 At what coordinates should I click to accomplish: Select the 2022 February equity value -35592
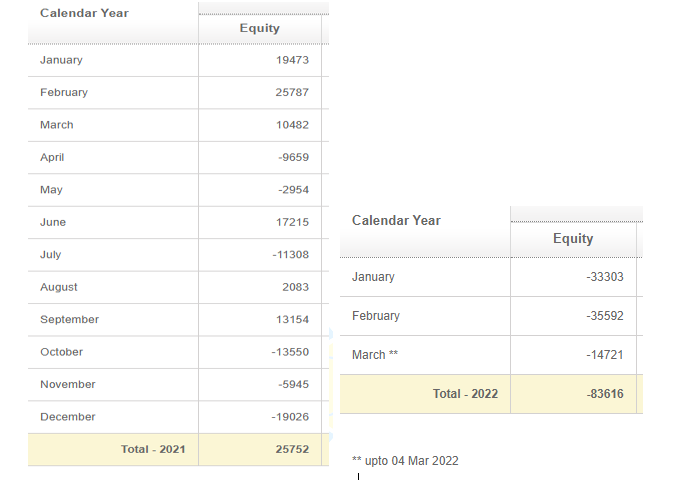[x=605, y=316]
